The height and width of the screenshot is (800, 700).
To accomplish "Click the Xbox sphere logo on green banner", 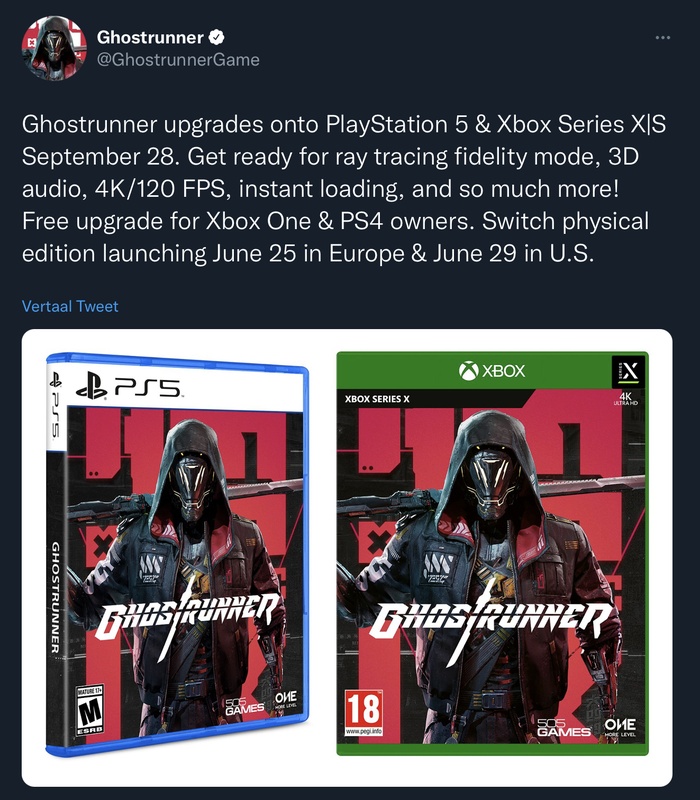I will pyautogui.click(x=468, y=371).
